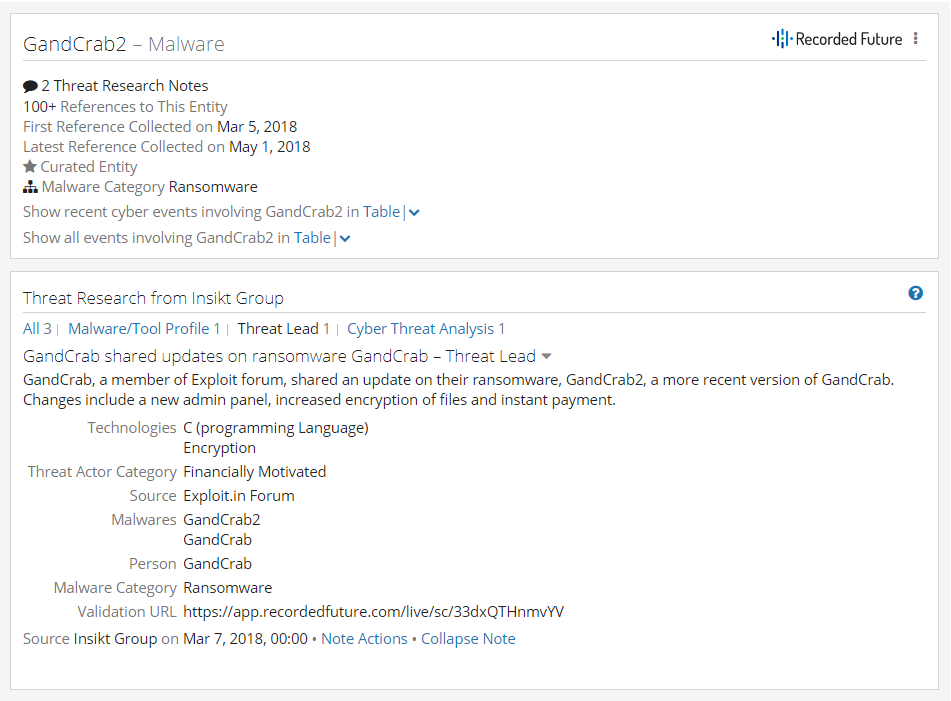The image size is (951, 701).
Task: Open recent cyber events in Table
Action: (381, 212)
